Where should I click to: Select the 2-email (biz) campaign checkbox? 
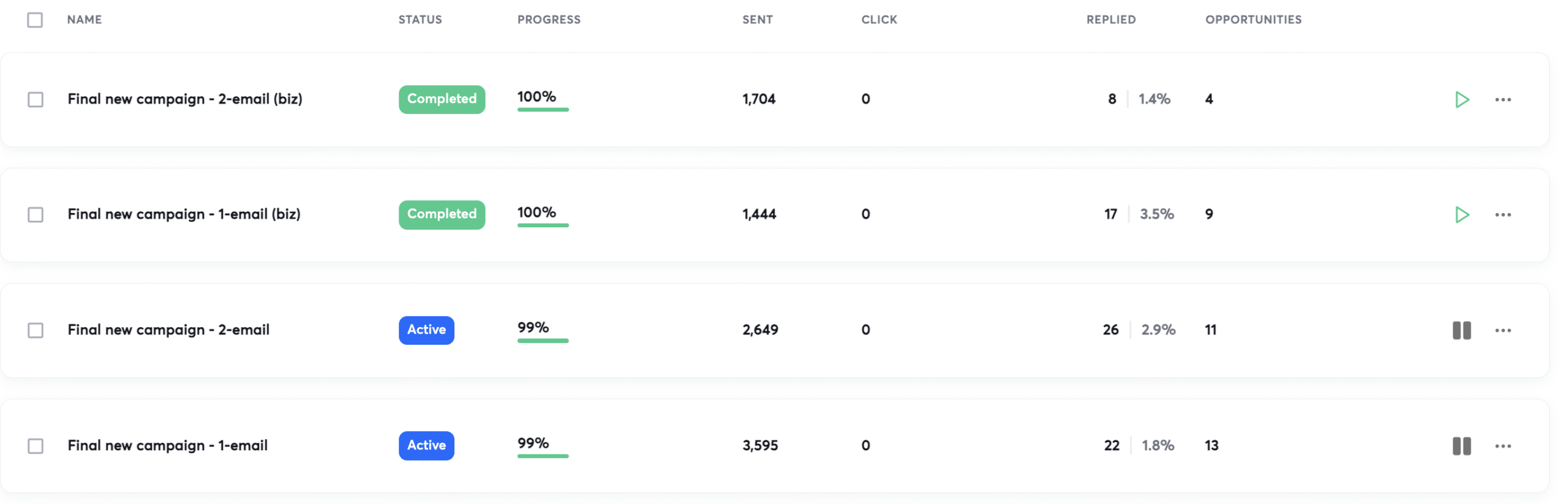coord(36,99)
